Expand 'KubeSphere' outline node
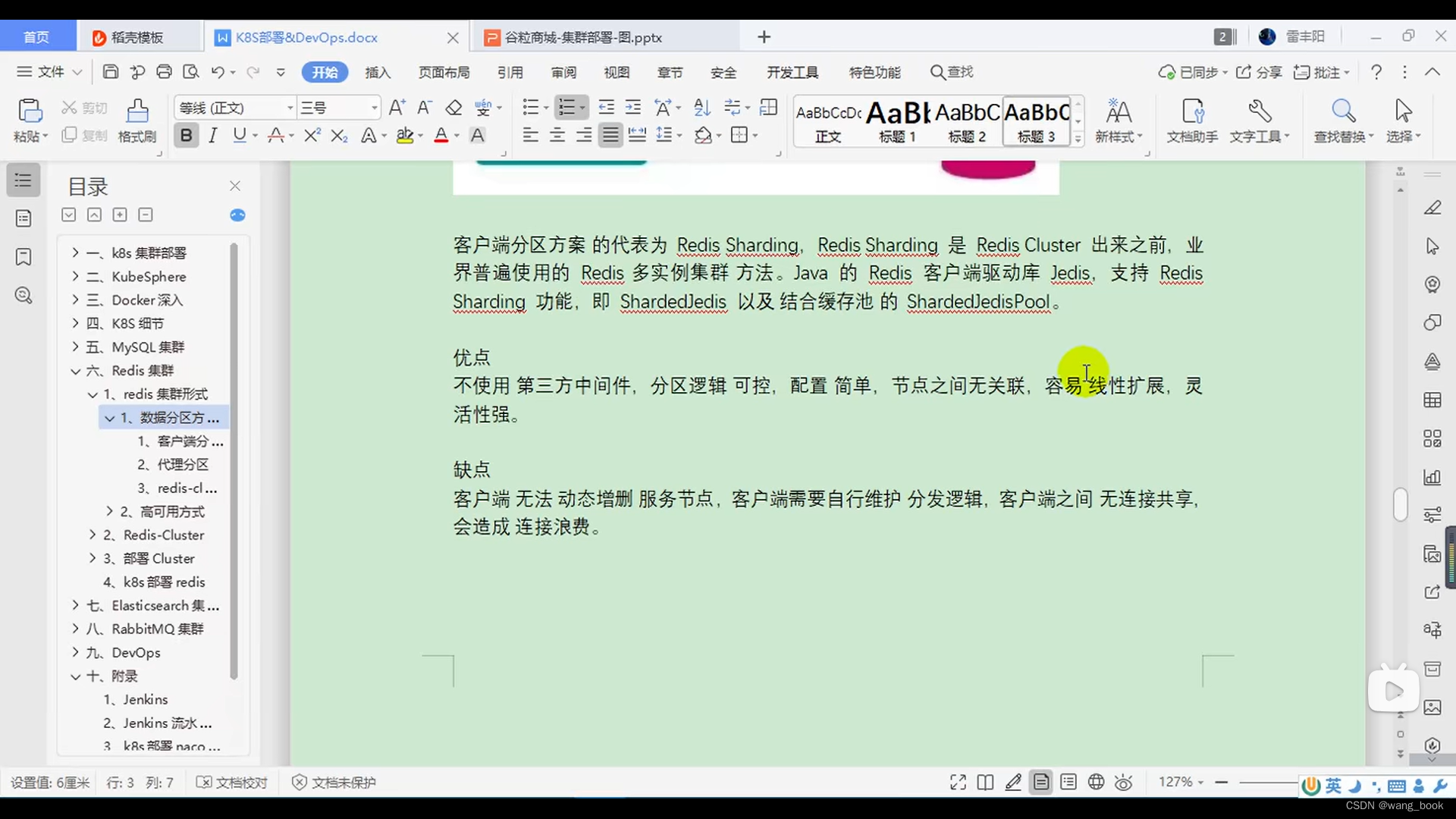 tap(75, 276)
